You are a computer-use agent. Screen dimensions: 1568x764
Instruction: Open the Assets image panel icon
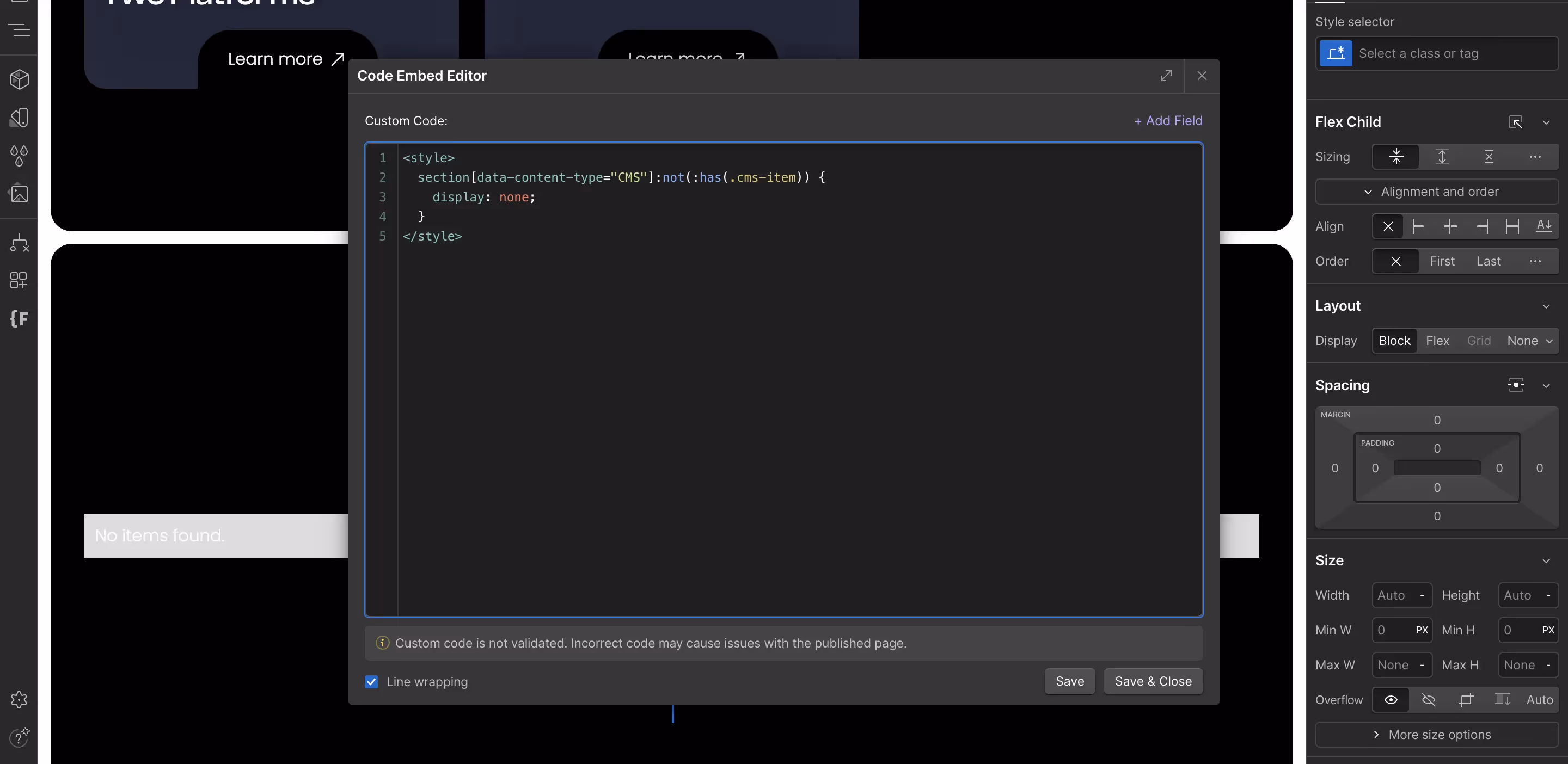point(19,193)
